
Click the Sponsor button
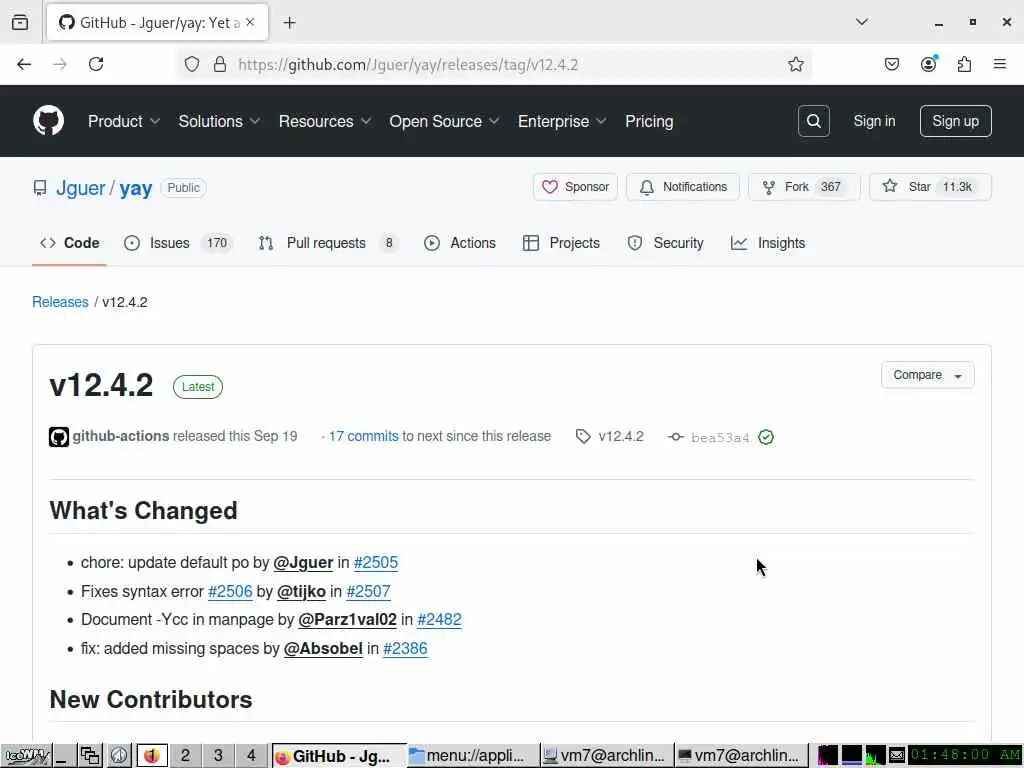[x=575, y=187]
